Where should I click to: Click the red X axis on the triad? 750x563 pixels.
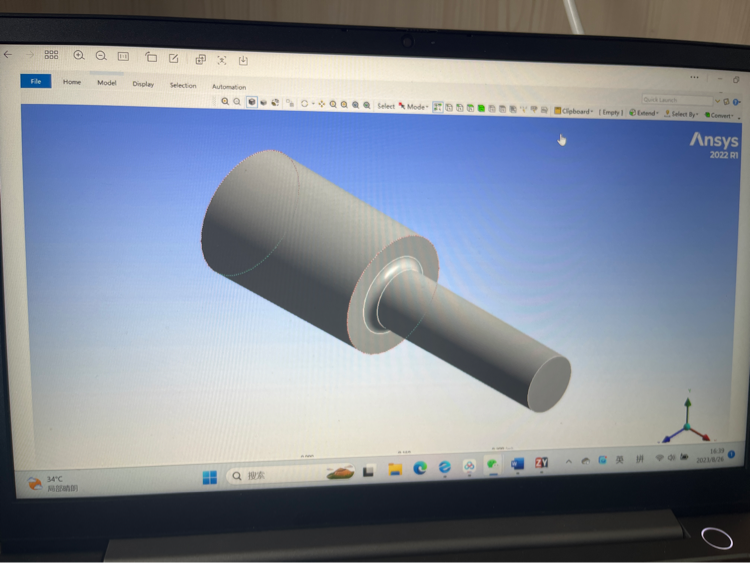701,433
